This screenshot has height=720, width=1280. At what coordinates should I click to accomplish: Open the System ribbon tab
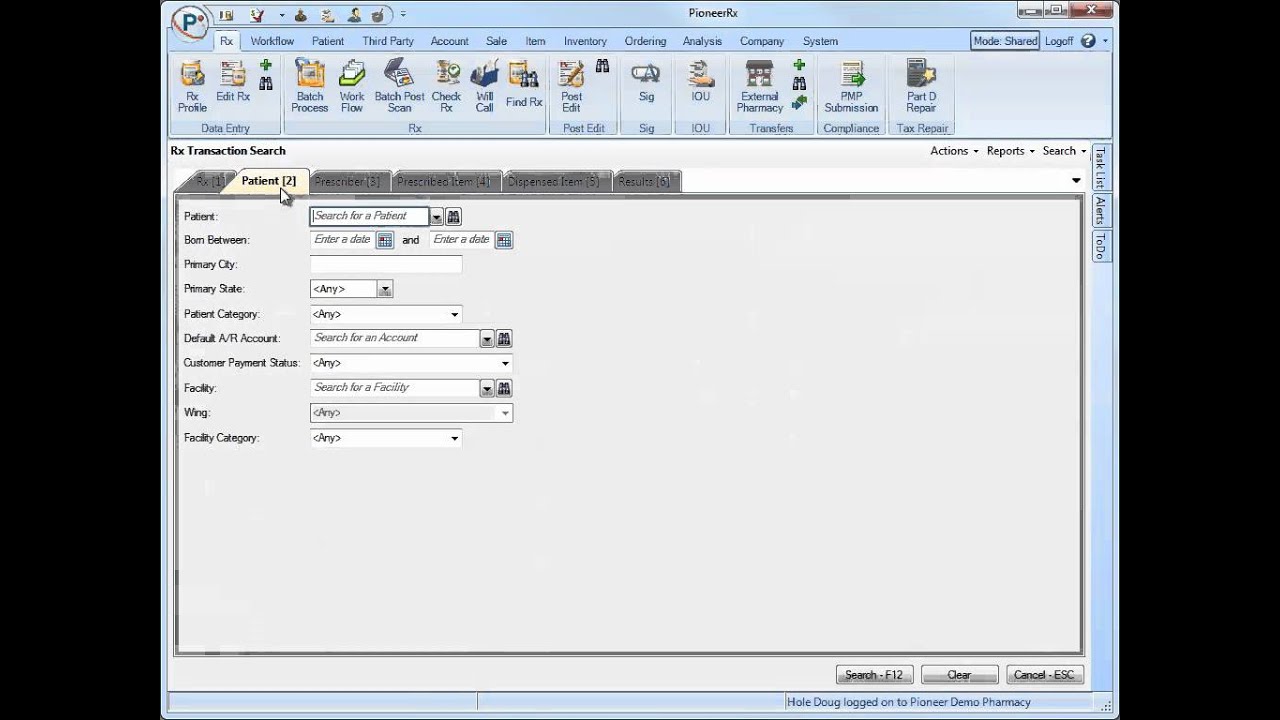(x=820, y=41)
